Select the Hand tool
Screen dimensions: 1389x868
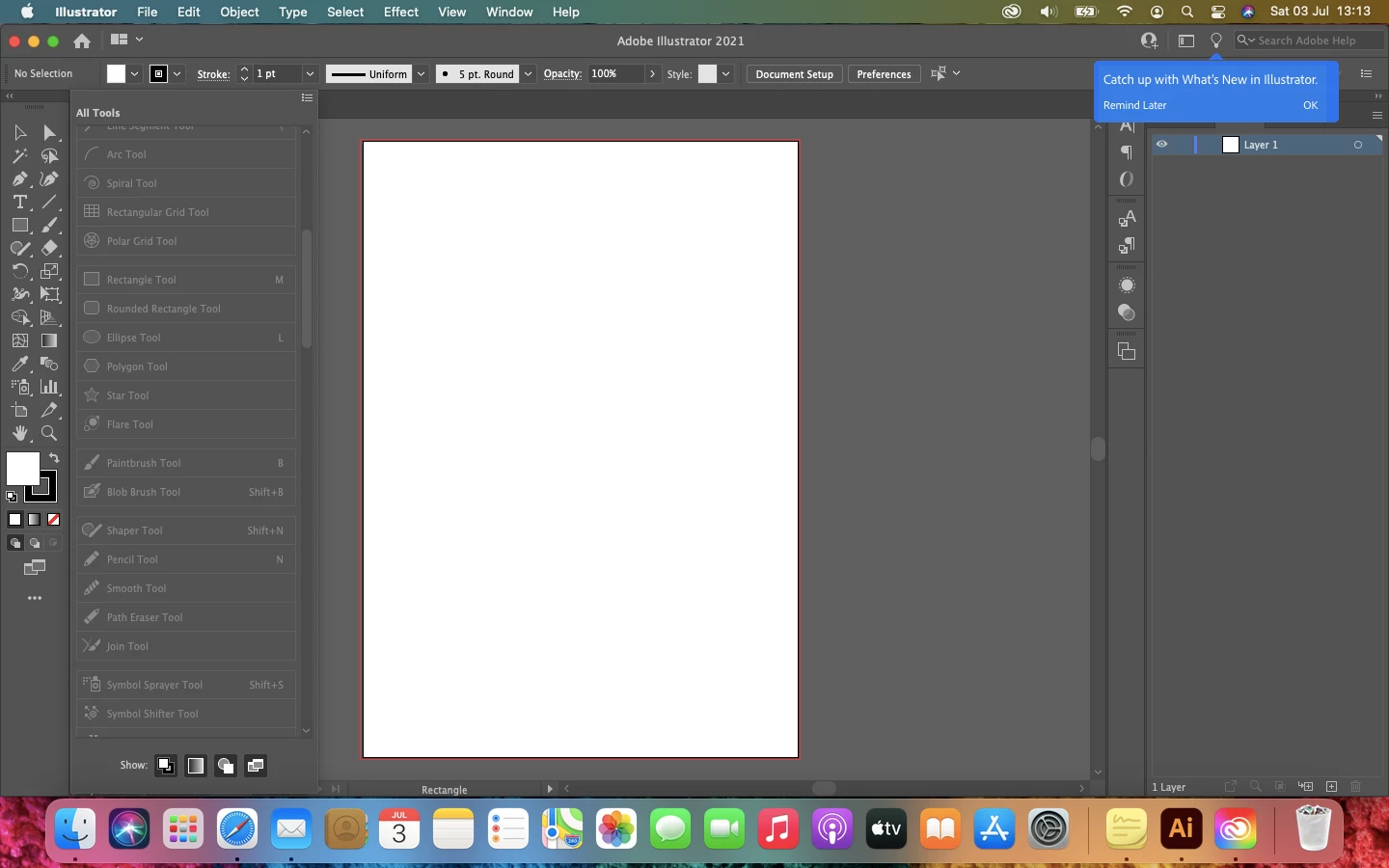coord(19,433)
